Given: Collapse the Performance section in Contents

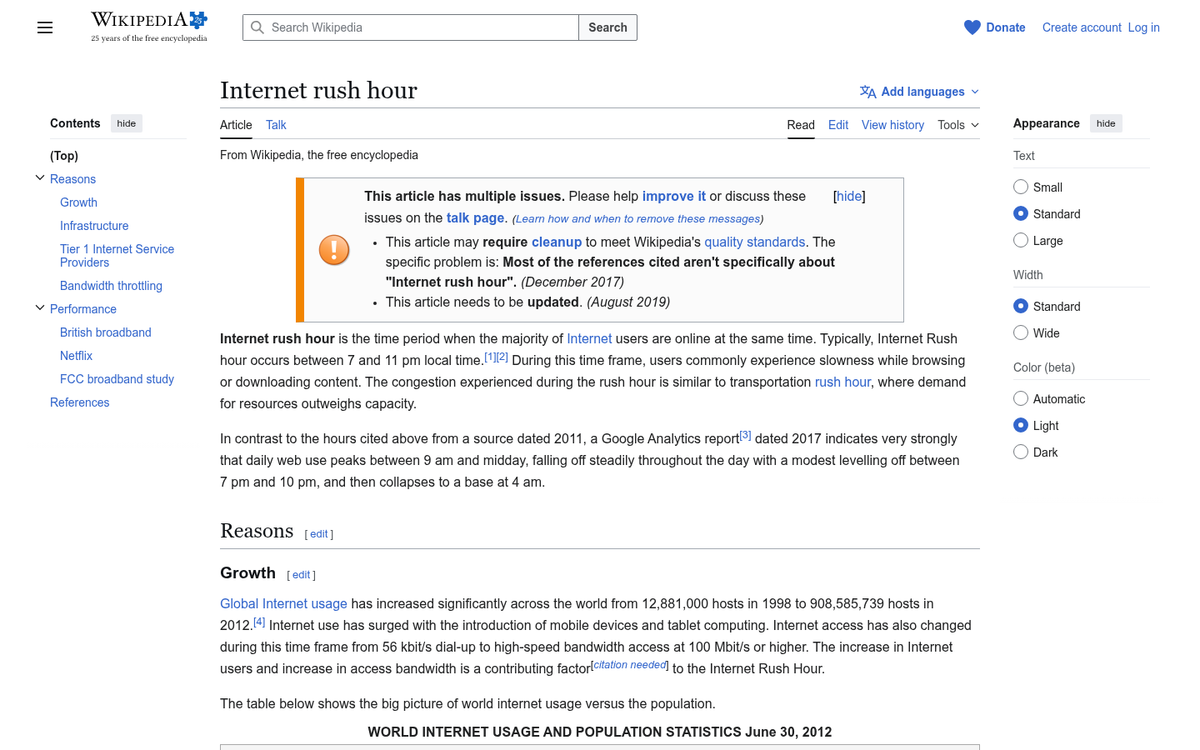Looking at the screenshot, I should (38, 308).
